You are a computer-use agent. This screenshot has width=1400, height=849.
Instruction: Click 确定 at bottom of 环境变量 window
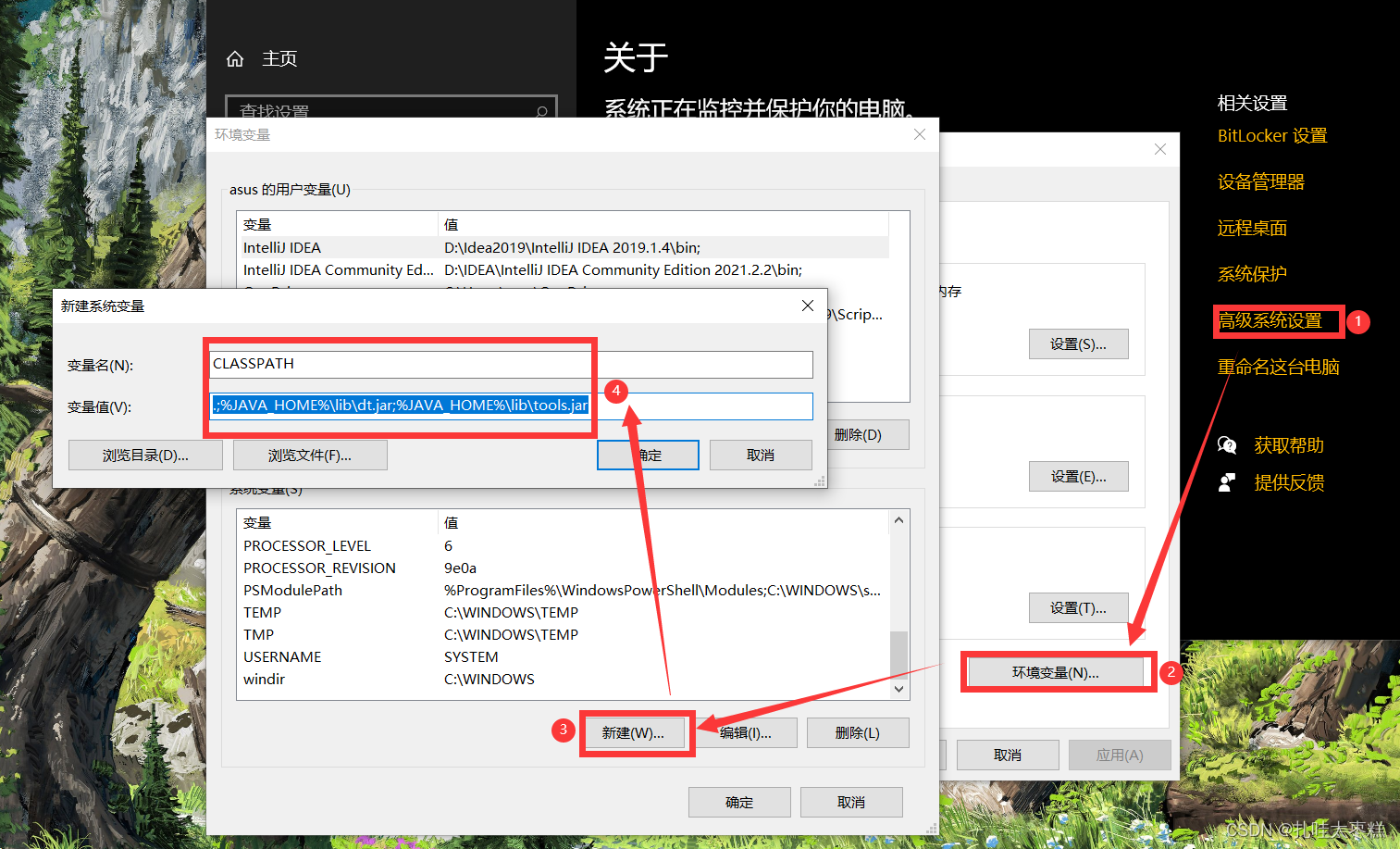coord(739,802)
